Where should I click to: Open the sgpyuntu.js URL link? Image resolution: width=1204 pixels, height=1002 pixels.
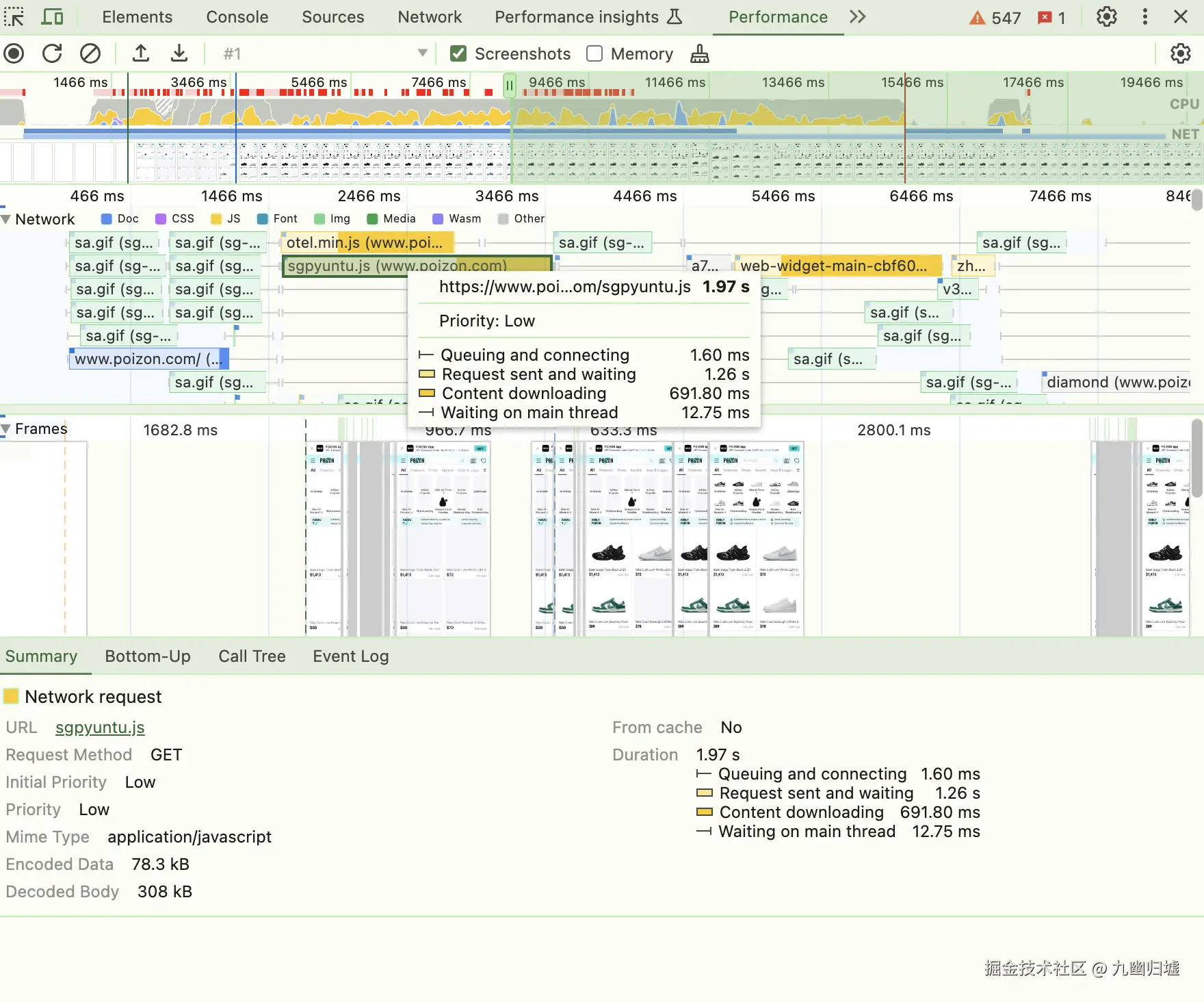(100, 728)
